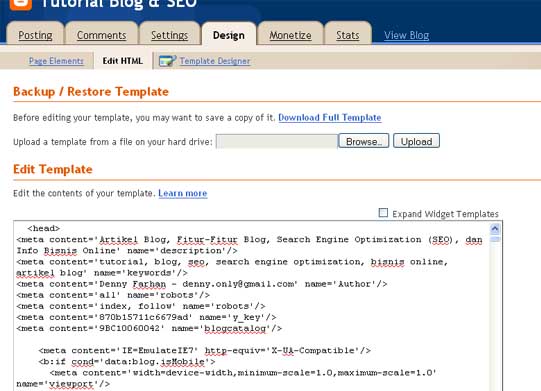Screen dimensions: 541x391
Task: Click scroll-up arrow of template editor
Action: (x=495, y=229)
